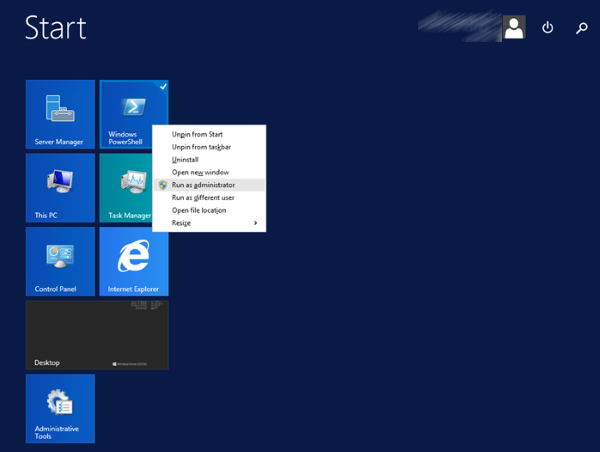Click the power options icon
Image resolution: width=600 pixels, height=452 pixels.
coord(548,28)
